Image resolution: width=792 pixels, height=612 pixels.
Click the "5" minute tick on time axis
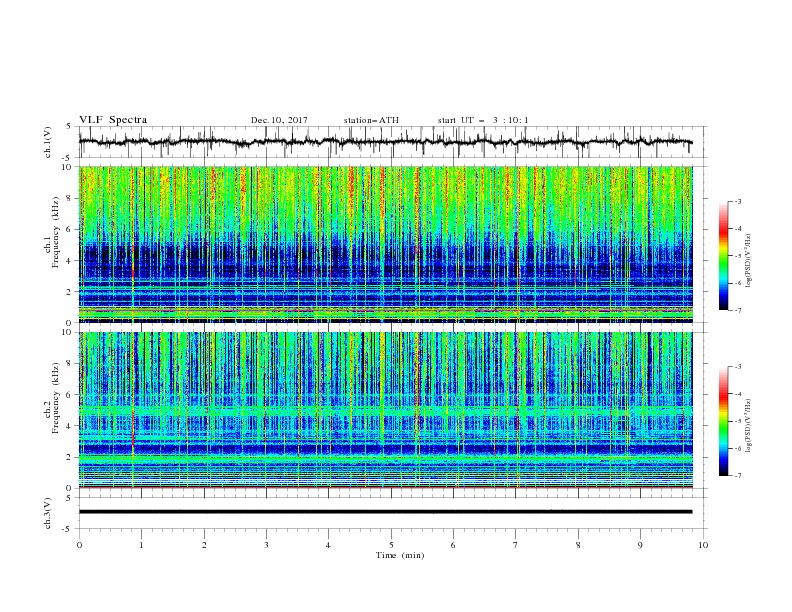click(391, 545)
